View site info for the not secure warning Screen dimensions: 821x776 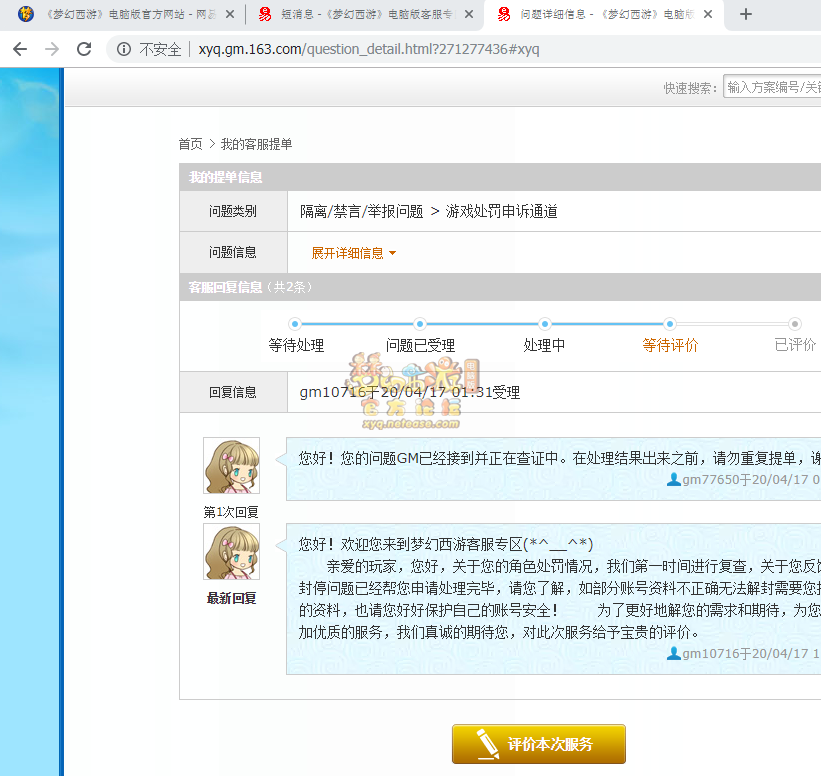pyautogui.click(x=124, y=49)
